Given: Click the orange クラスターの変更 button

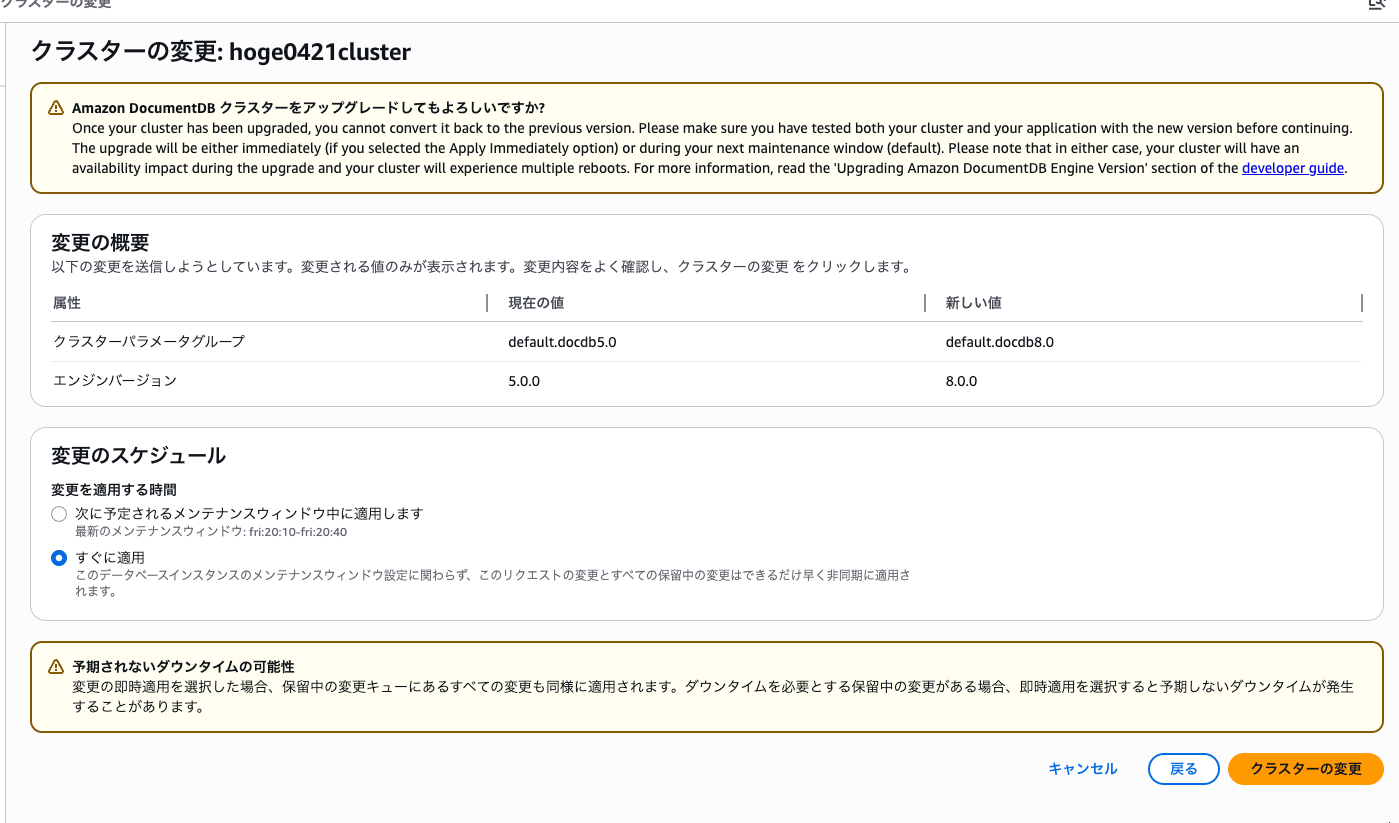Looking at the screenshot, I should click(x=1306, y=769).
